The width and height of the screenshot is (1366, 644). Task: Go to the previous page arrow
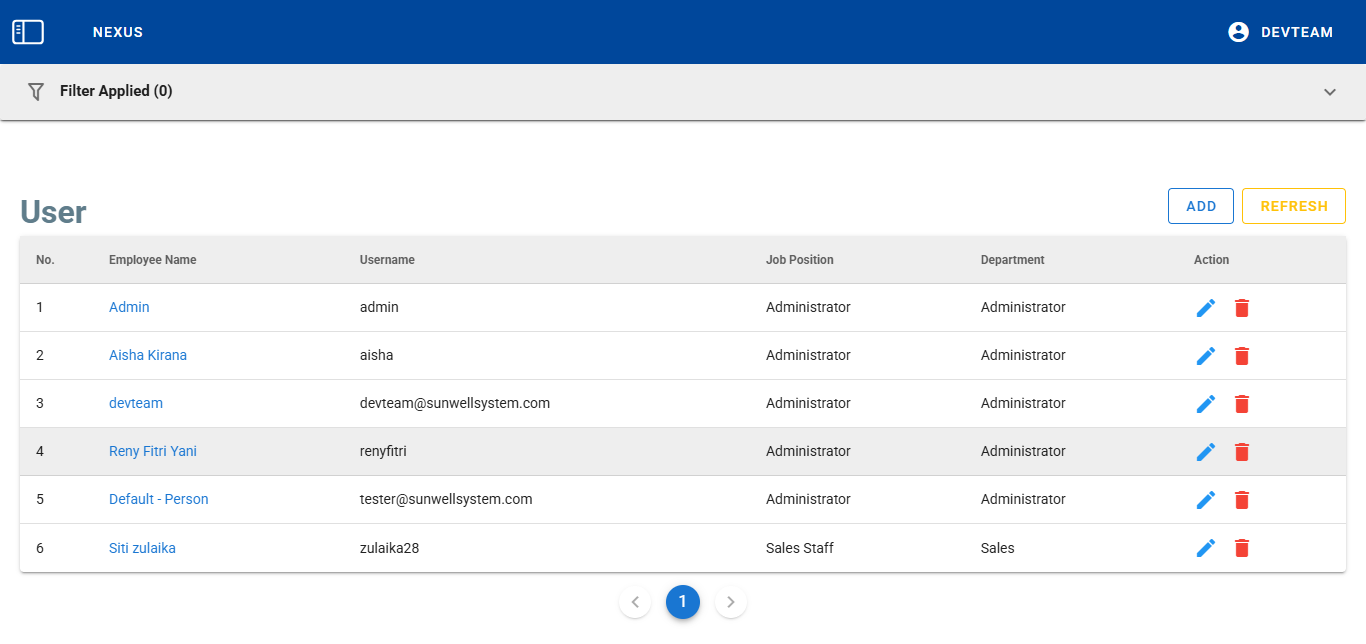(x=635, y=602)
